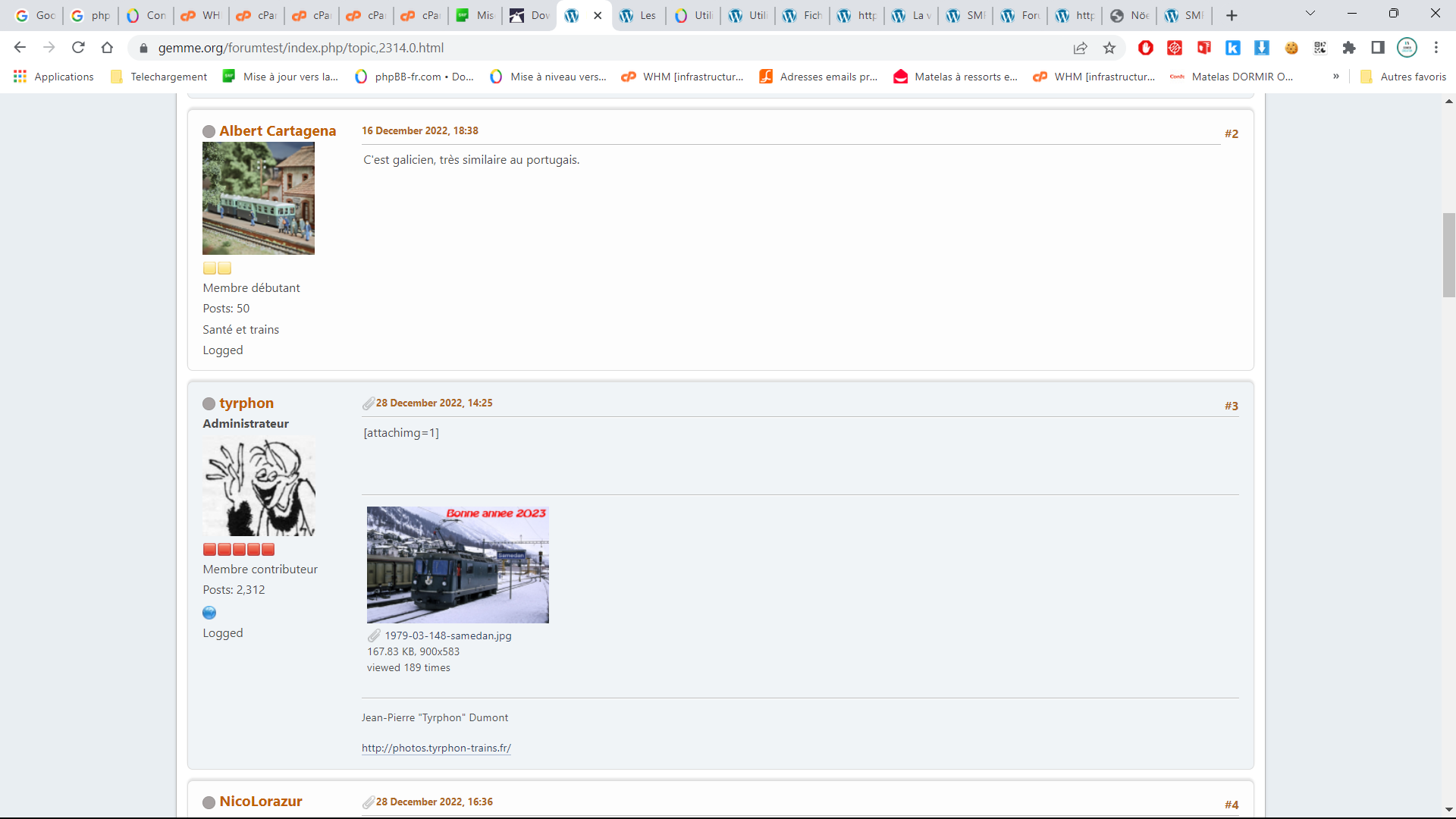The height and width of the screenshot is (819, 1456).
Task: Click the share page icon in the address bar
Action: [x=1081, y=48]
